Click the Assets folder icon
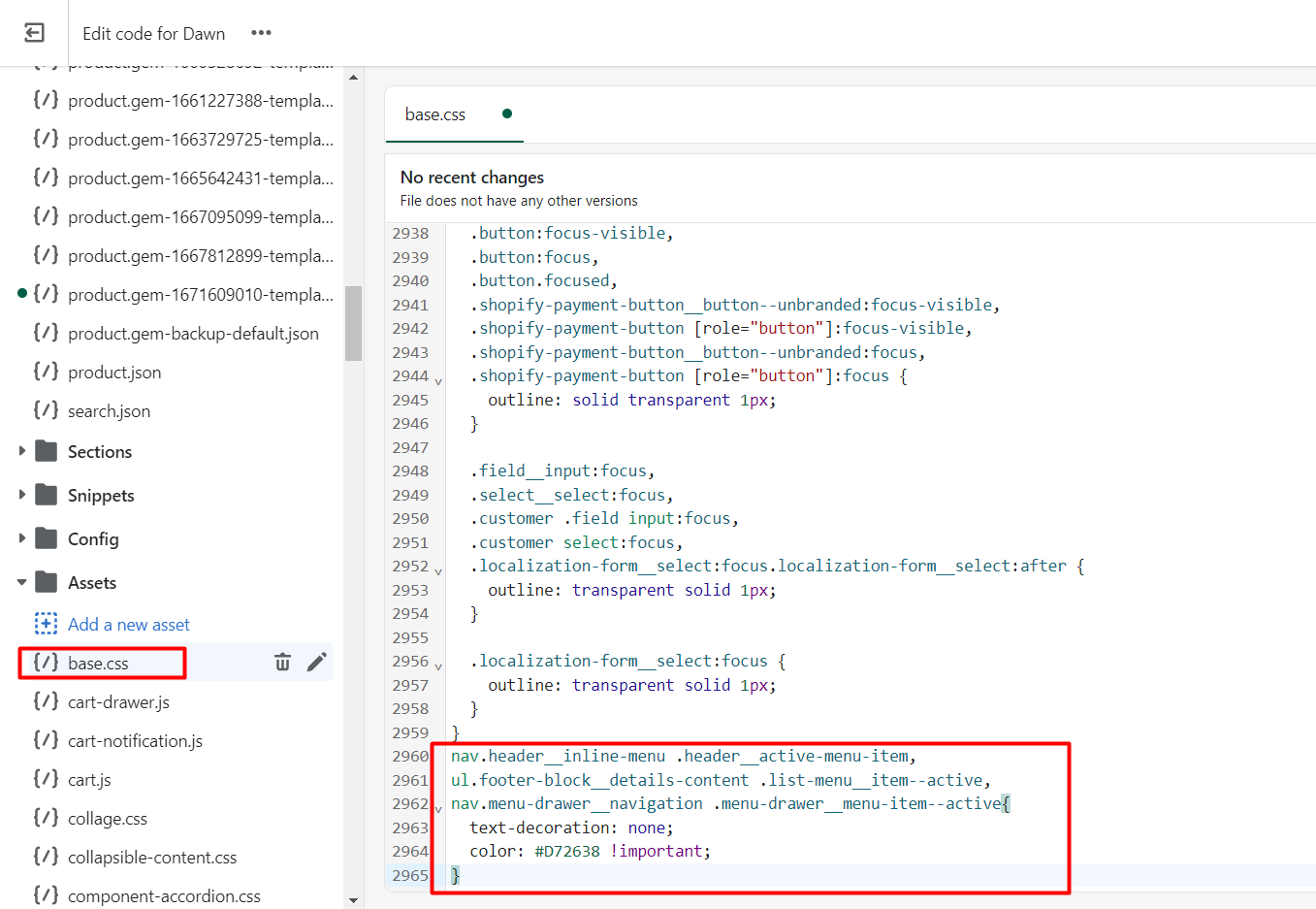Viewport: 1316px width, 909px height. (46, 582)
